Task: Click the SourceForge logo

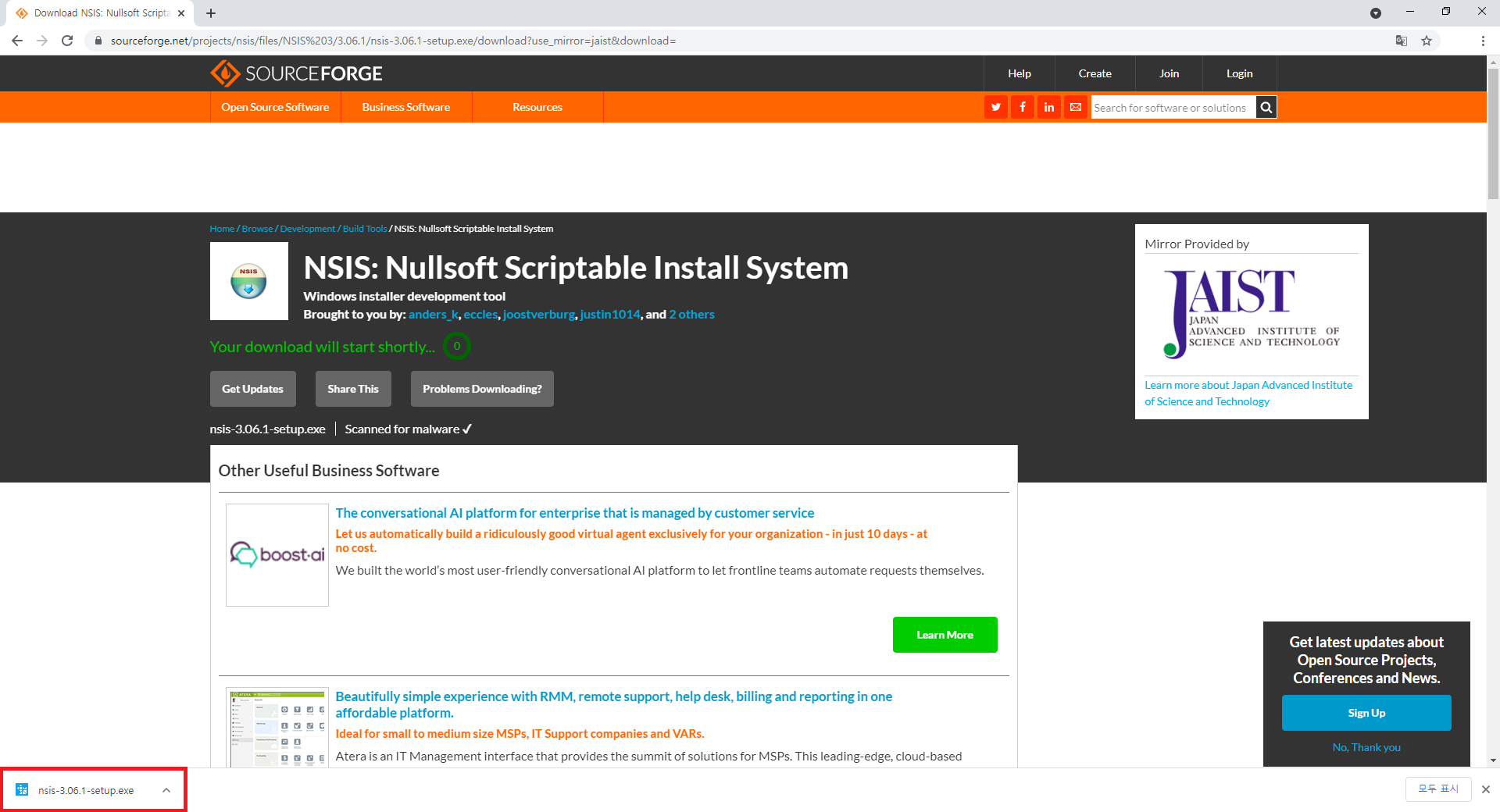Action: pyautogui.click(x=296, y=73)
